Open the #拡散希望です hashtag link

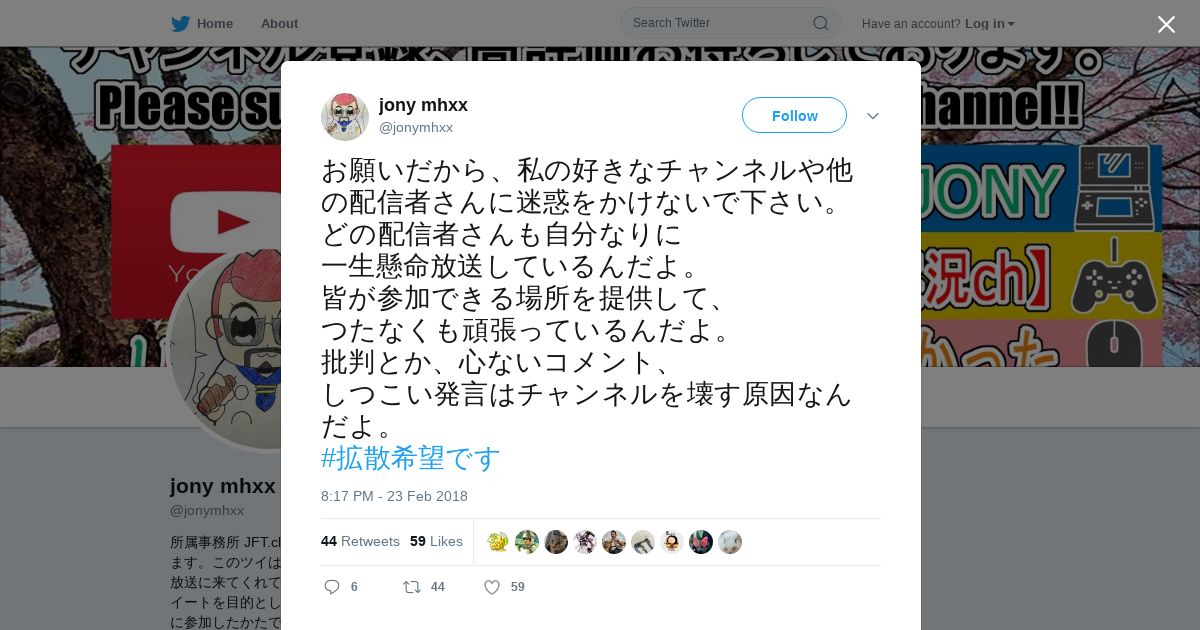[x=411, y=458]
